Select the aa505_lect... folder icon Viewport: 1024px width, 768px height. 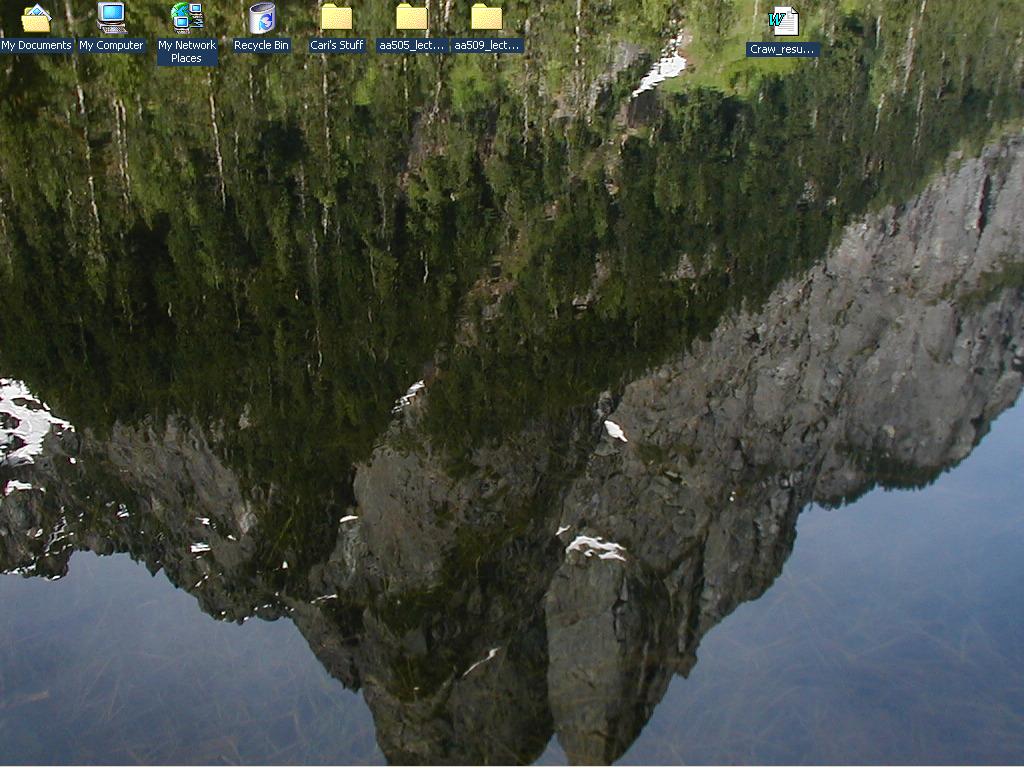[x=412, y=17]
